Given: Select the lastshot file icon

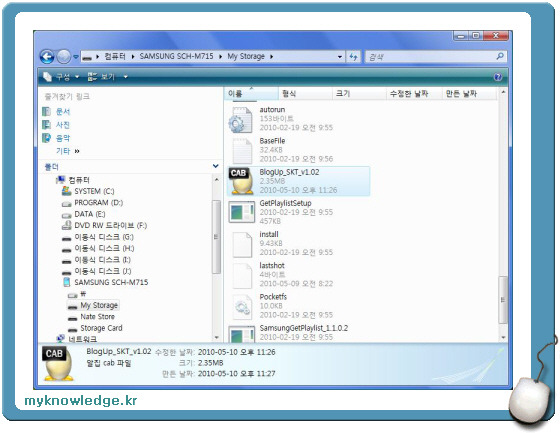Looking at the screenshot, I should [x=242, y=276].
